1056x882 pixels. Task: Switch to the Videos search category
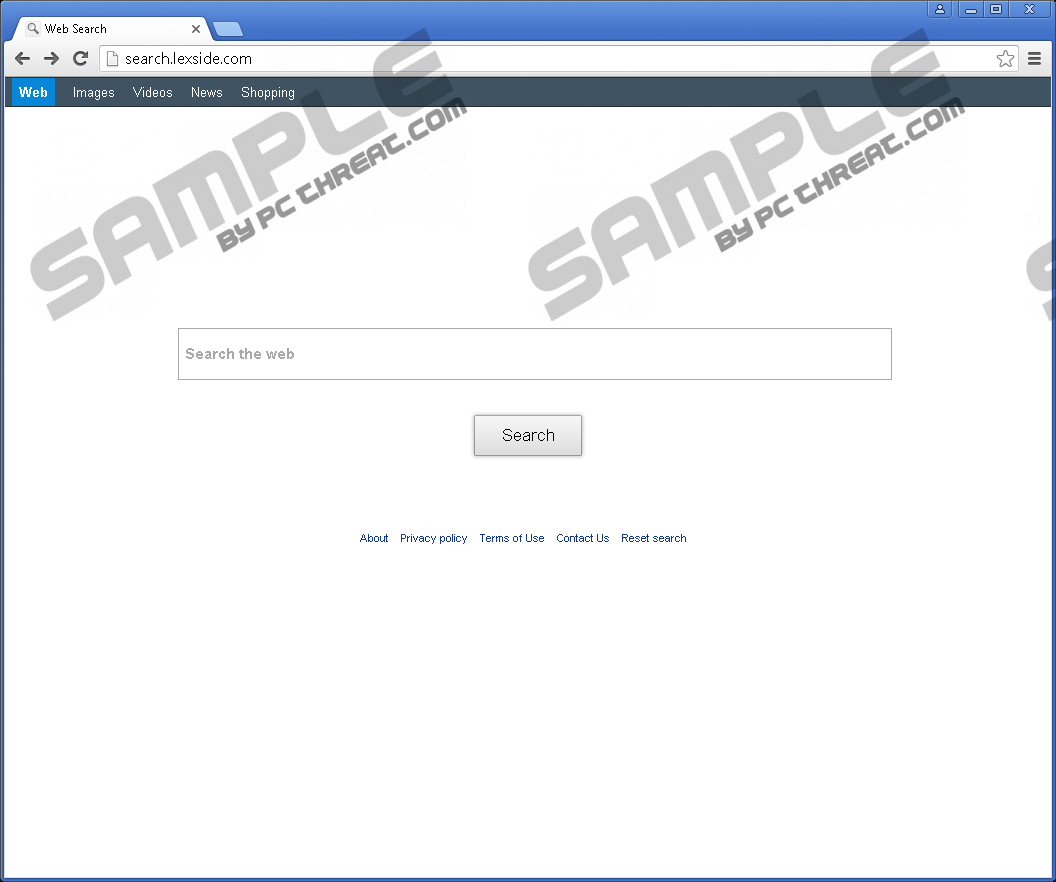pyautogui.click(x=152, y=92)
